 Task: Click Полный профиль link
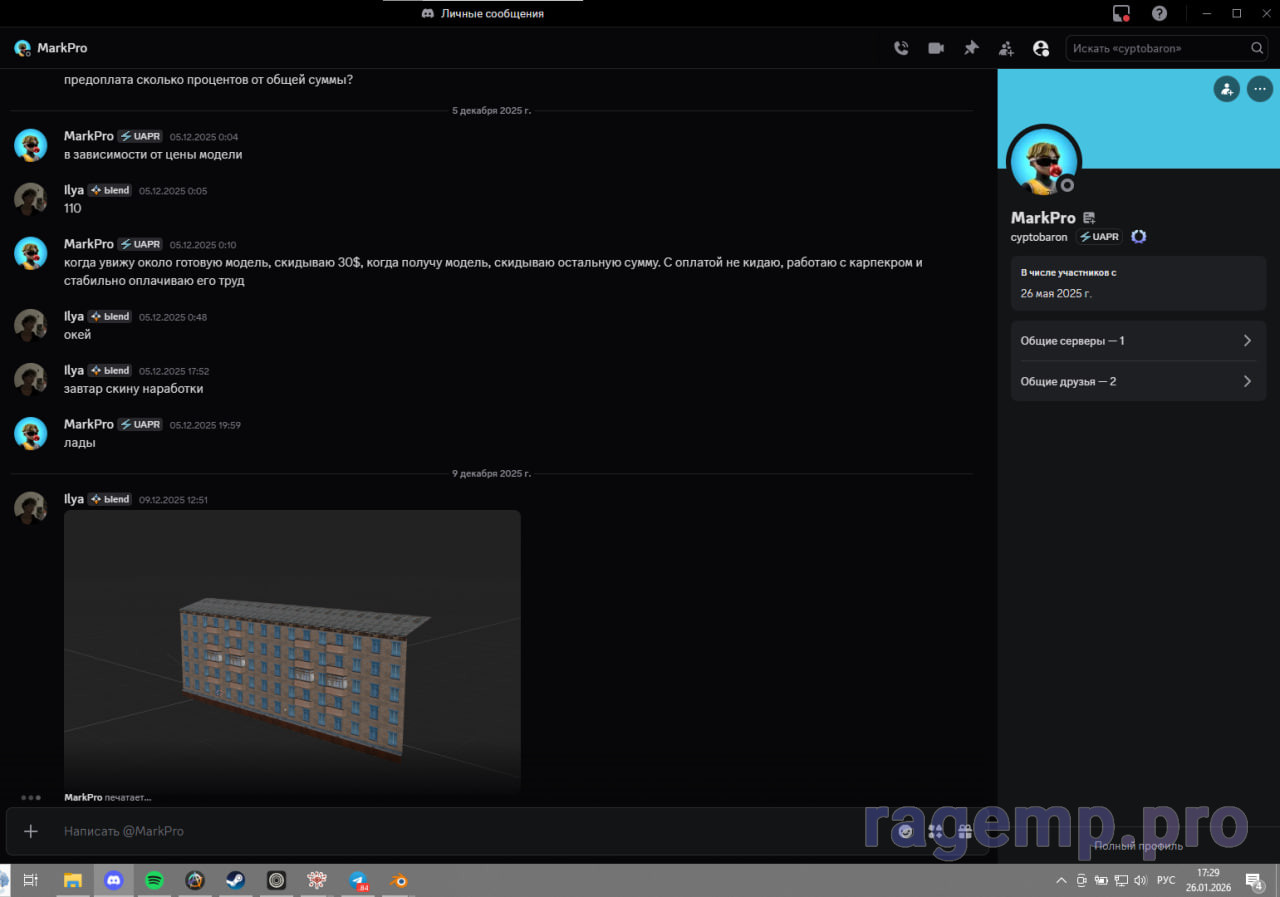(x=1138, y=846)
